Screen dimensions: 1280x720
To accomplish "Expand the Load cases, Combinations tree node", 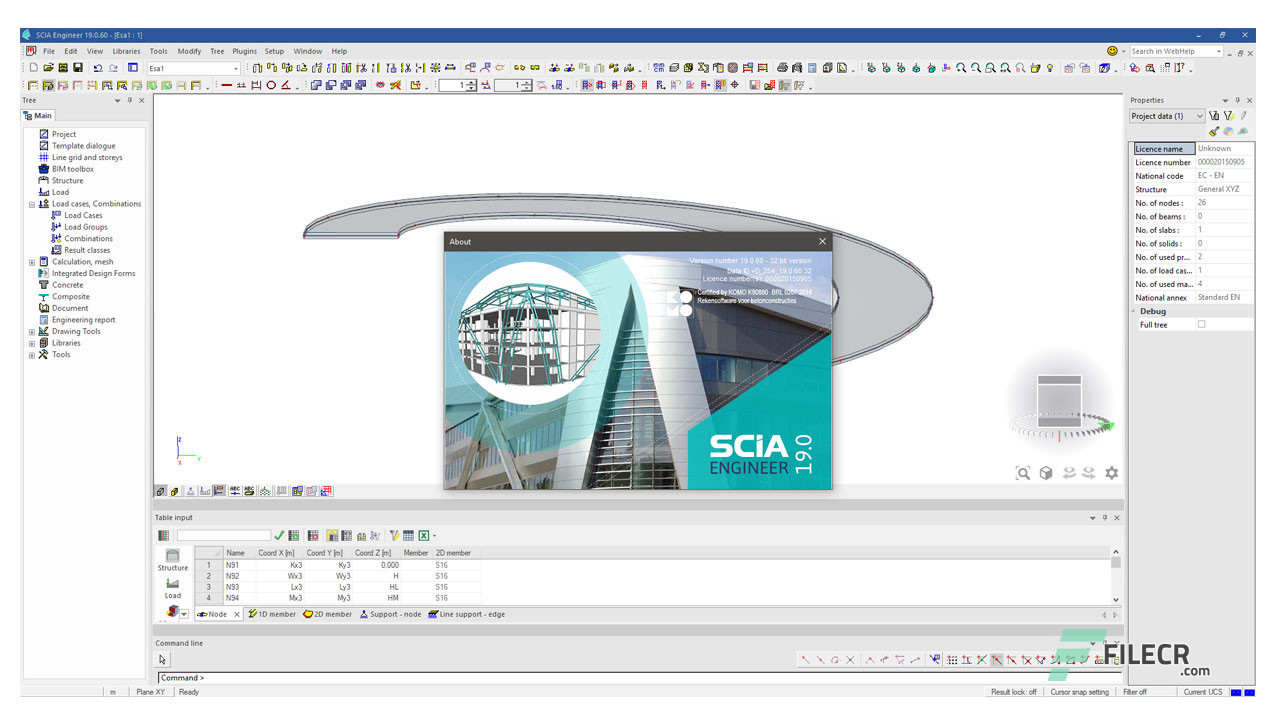I will tap(32, 204).
